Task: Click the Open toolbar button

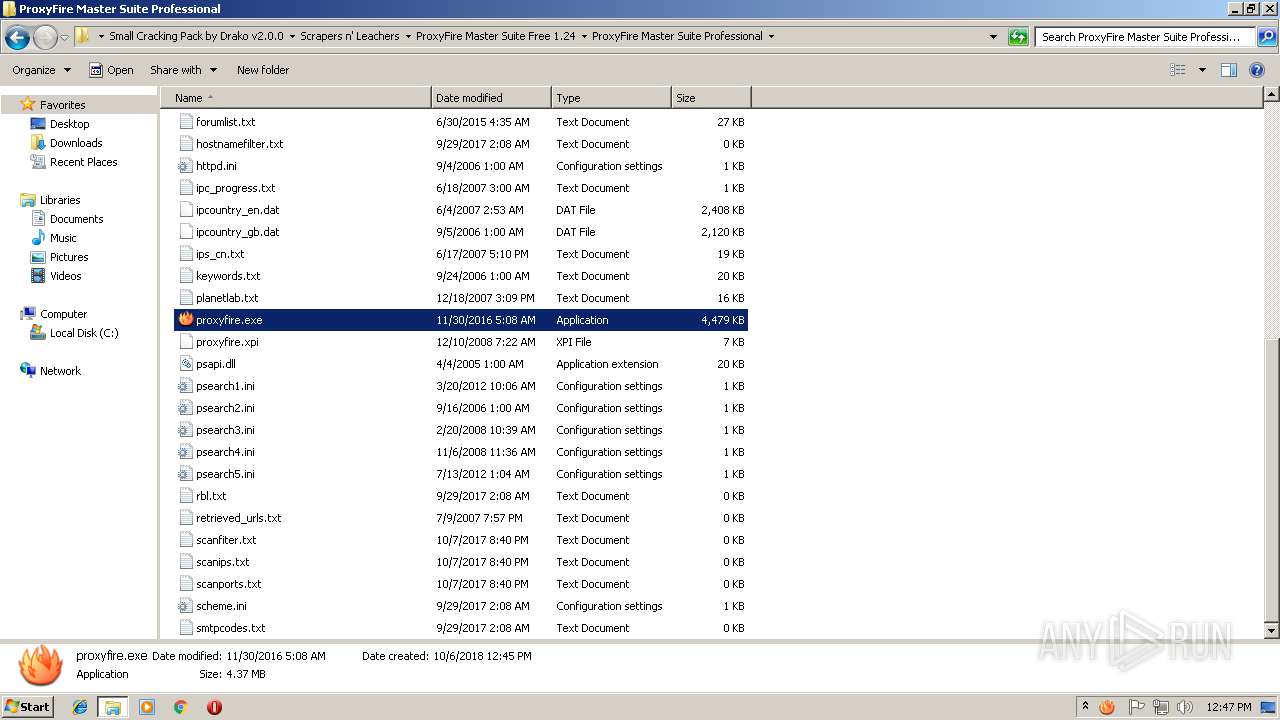Action: 111,70
